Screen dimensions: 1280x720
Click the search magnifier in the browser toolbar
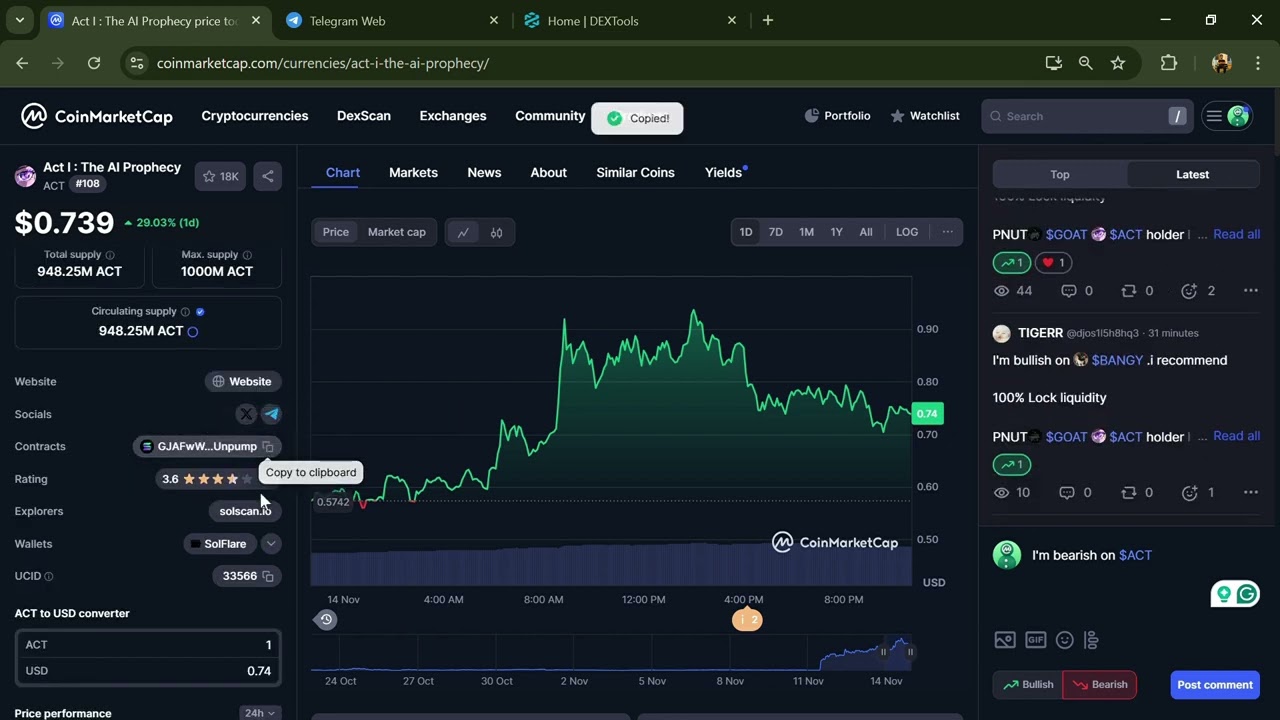1085,63
